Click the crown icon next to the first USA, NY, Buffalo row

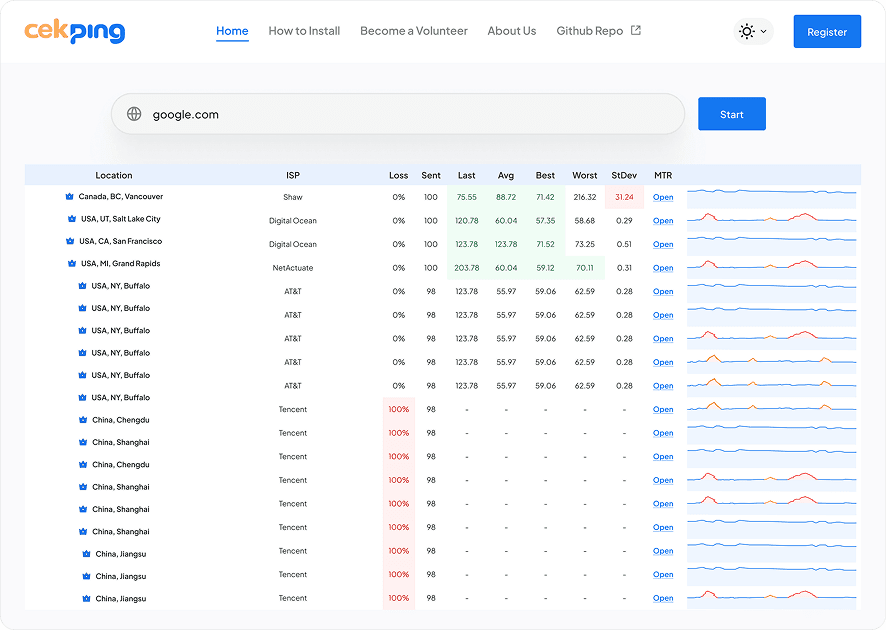[x=81, y=285]
